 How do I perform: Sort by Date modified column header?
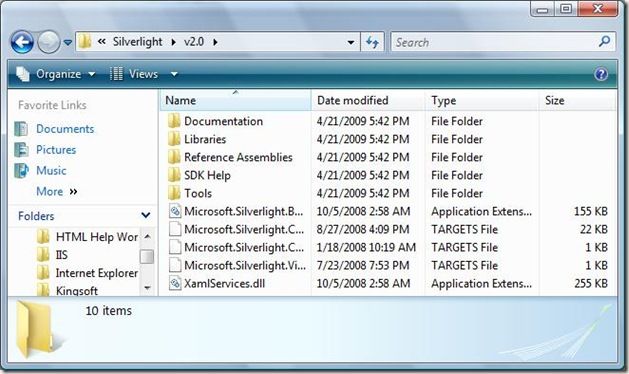click(x=368, y=100)
